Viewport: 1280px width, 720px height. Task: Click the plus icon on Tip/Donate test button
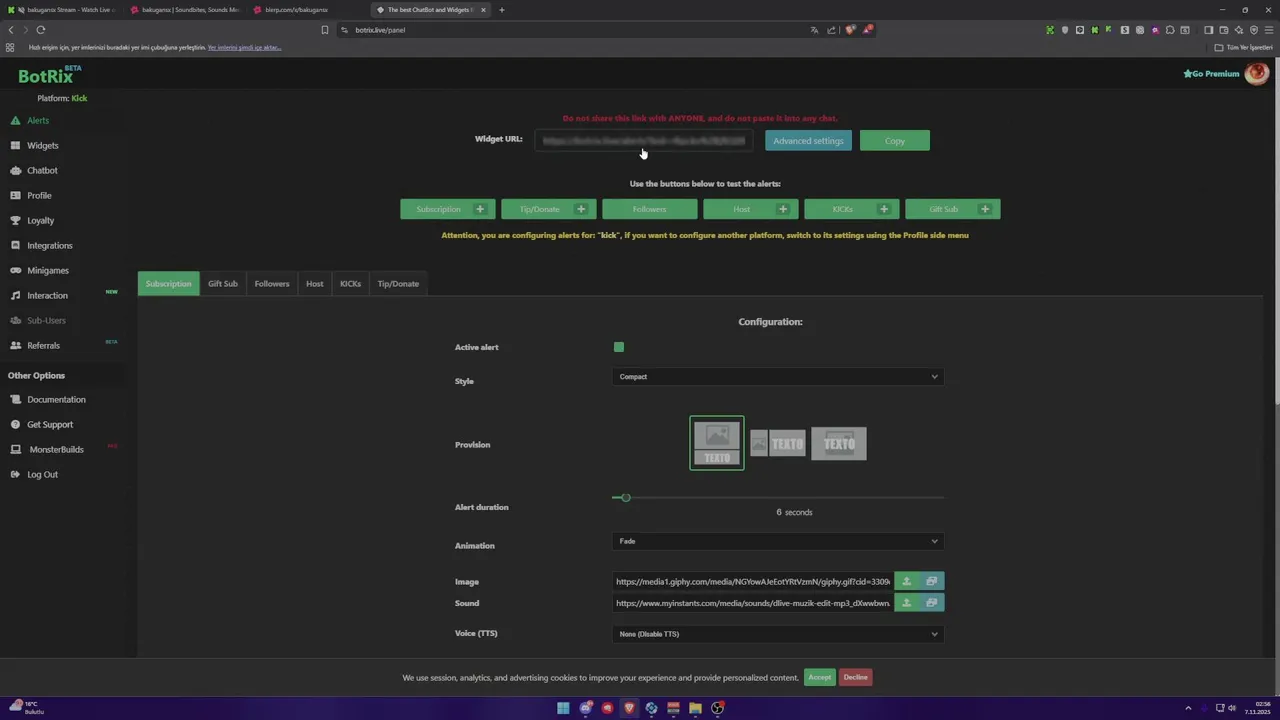581,209
